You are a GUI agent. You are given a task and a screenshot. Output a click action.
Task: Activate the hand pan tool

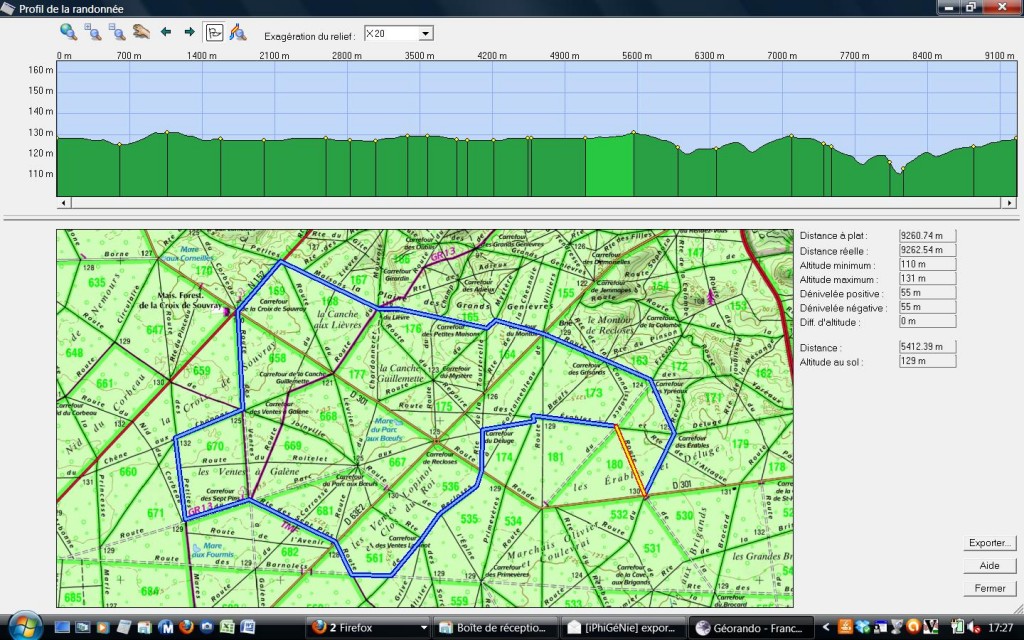141,32
